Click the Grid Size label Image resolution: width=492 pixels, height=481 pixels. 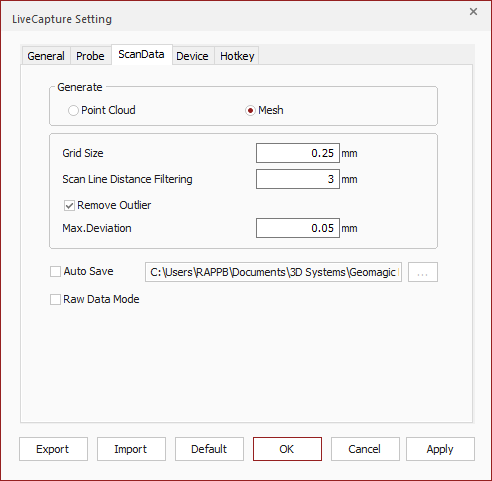pyautogui.click(x=83, y=153)
